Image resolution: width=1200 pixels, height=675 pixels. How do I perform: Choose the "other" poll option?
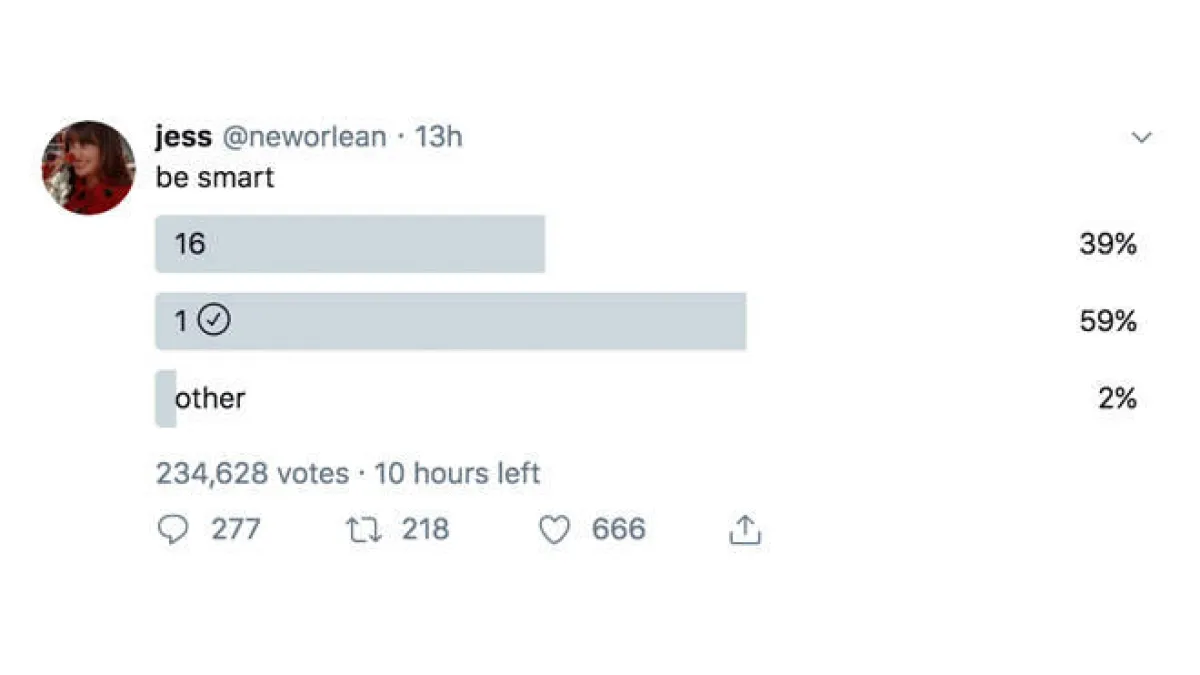(210, 398)
